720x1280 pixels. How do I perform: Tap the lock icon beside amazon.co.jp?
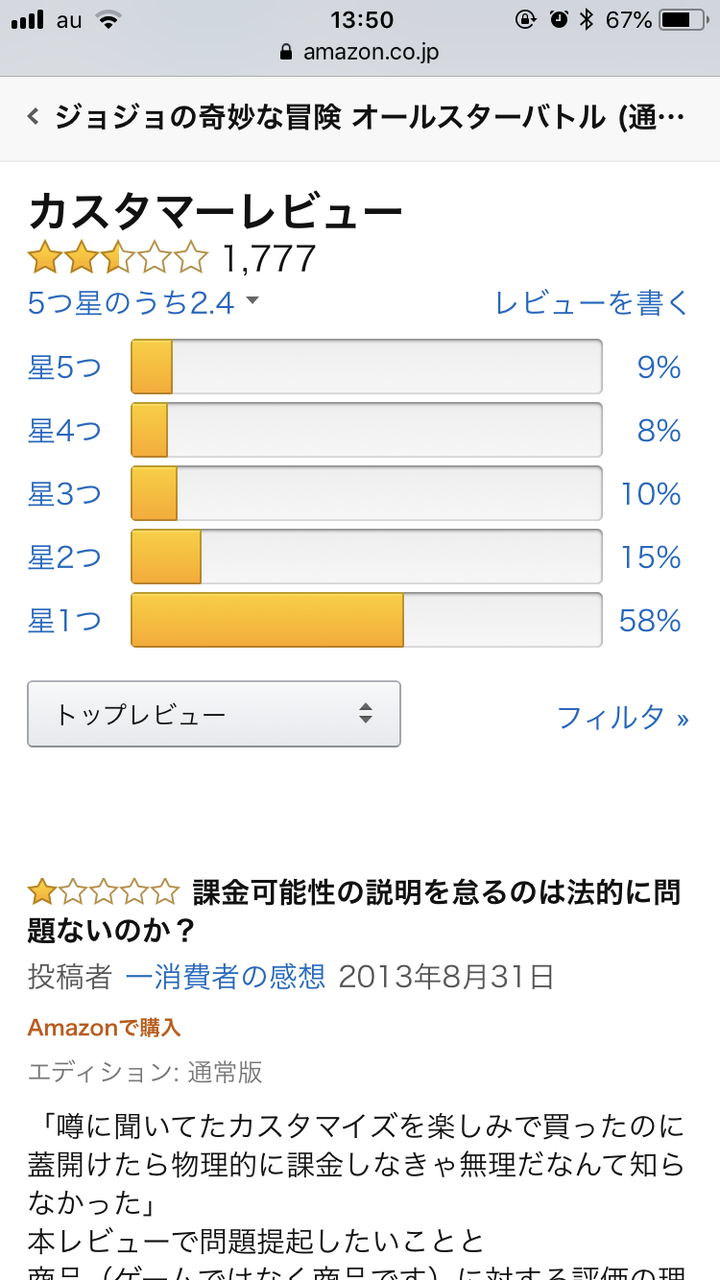[287, 52]
